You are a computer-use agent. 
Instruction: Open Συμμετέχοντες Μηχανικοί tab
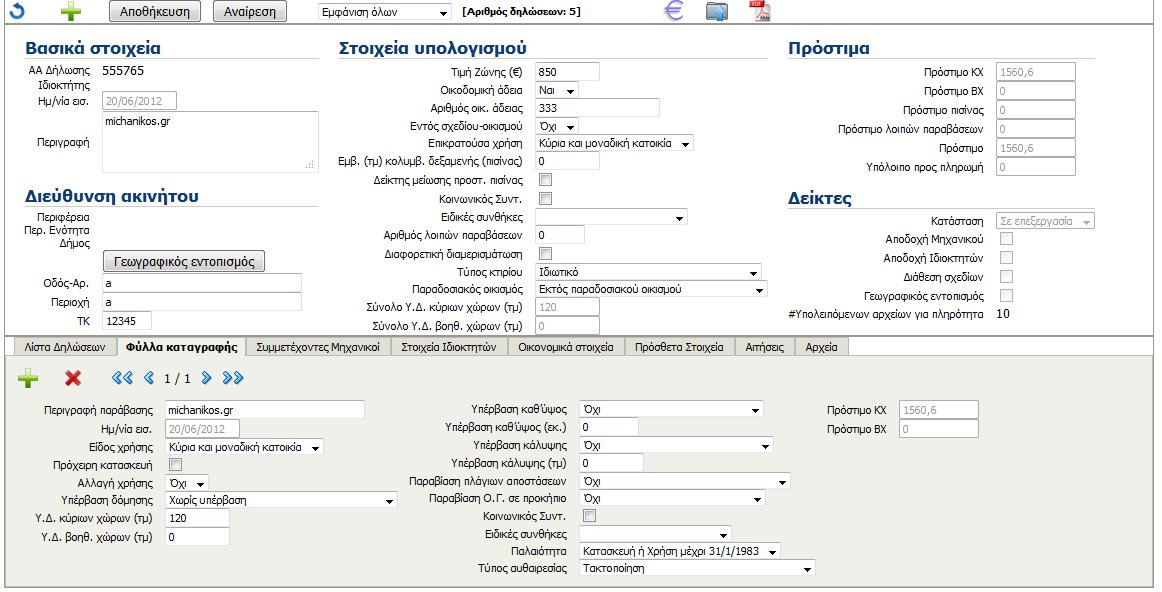[318, 347]
